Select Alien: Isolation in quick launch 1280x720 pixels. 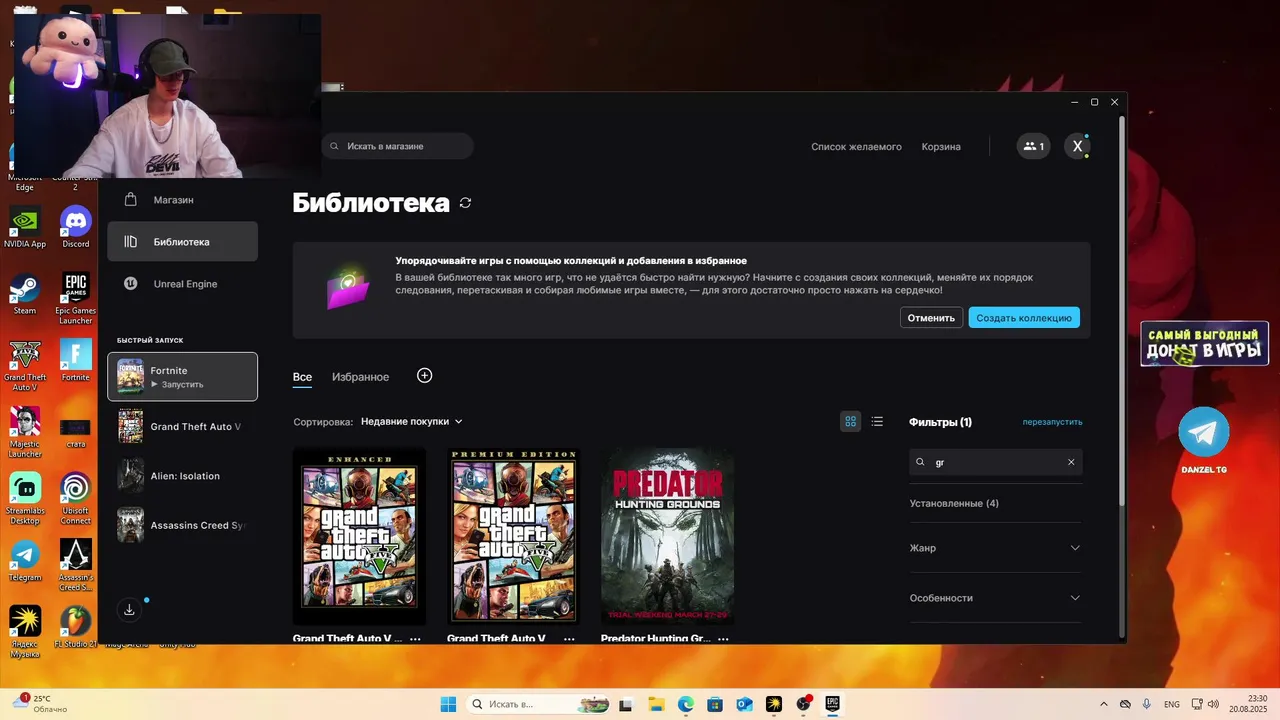tap(182, 476)
